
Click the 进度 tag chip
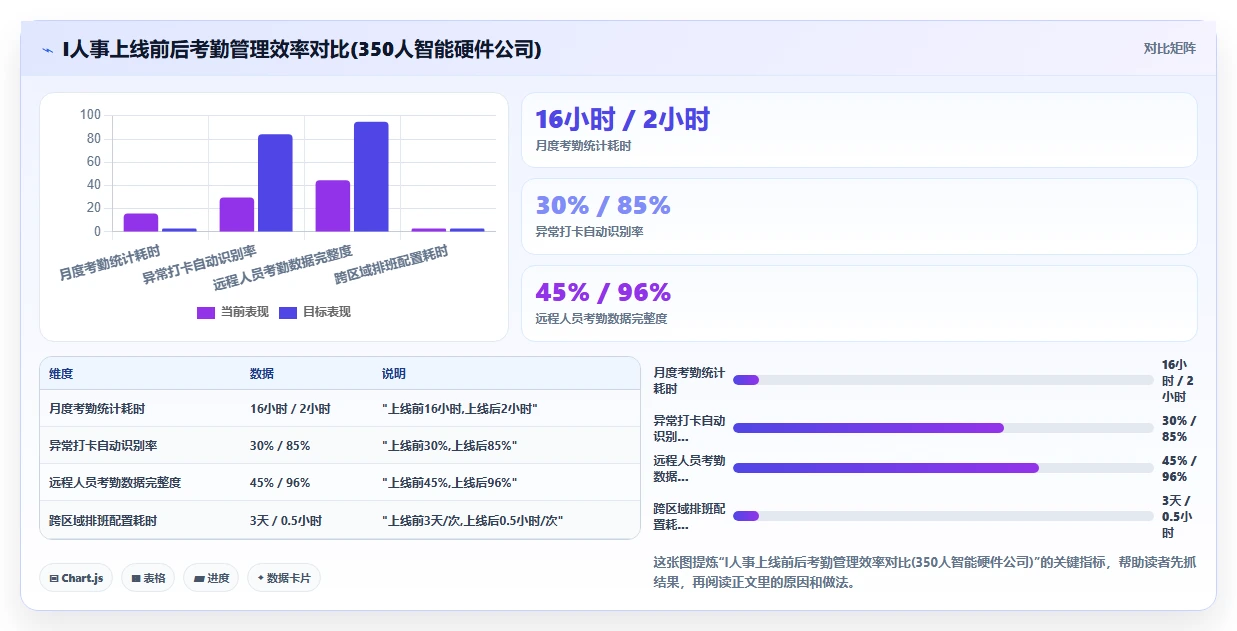point(211,578)
